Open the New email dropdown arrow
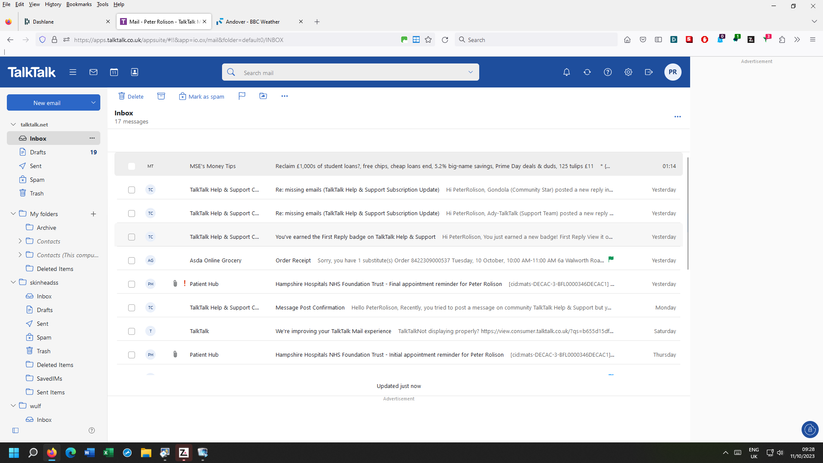Viewport: 823px width, 463px height. [94, 102]
